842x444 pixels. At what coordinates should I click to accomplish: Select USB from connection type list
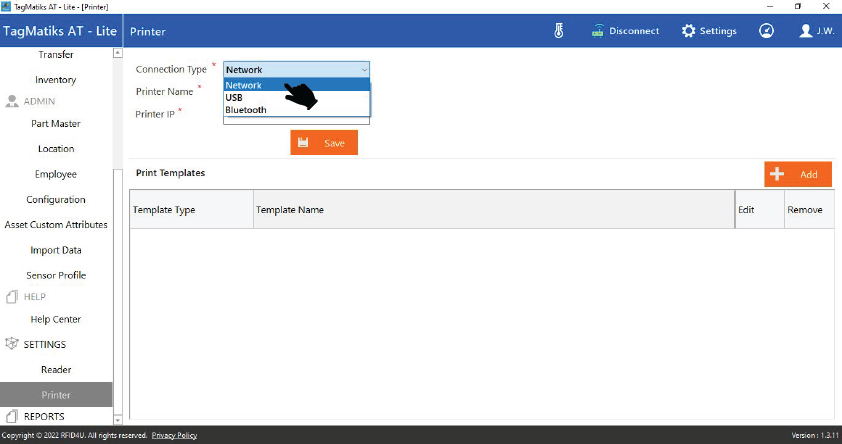pos(235,98)
